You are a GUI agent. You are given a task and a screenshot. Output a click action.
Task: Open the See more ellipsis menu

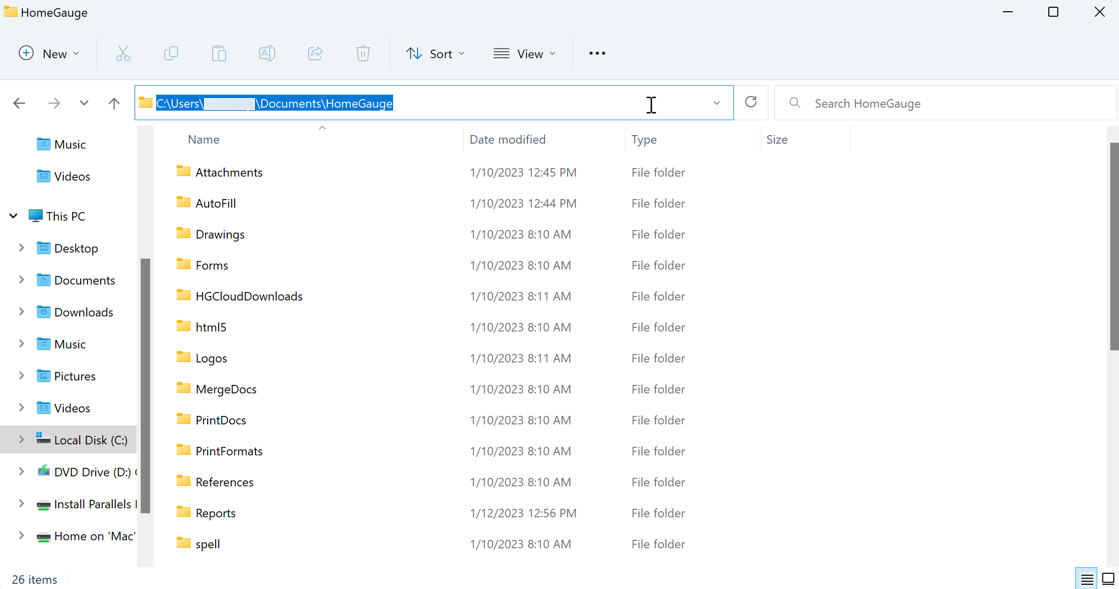(x=597, y=54)
